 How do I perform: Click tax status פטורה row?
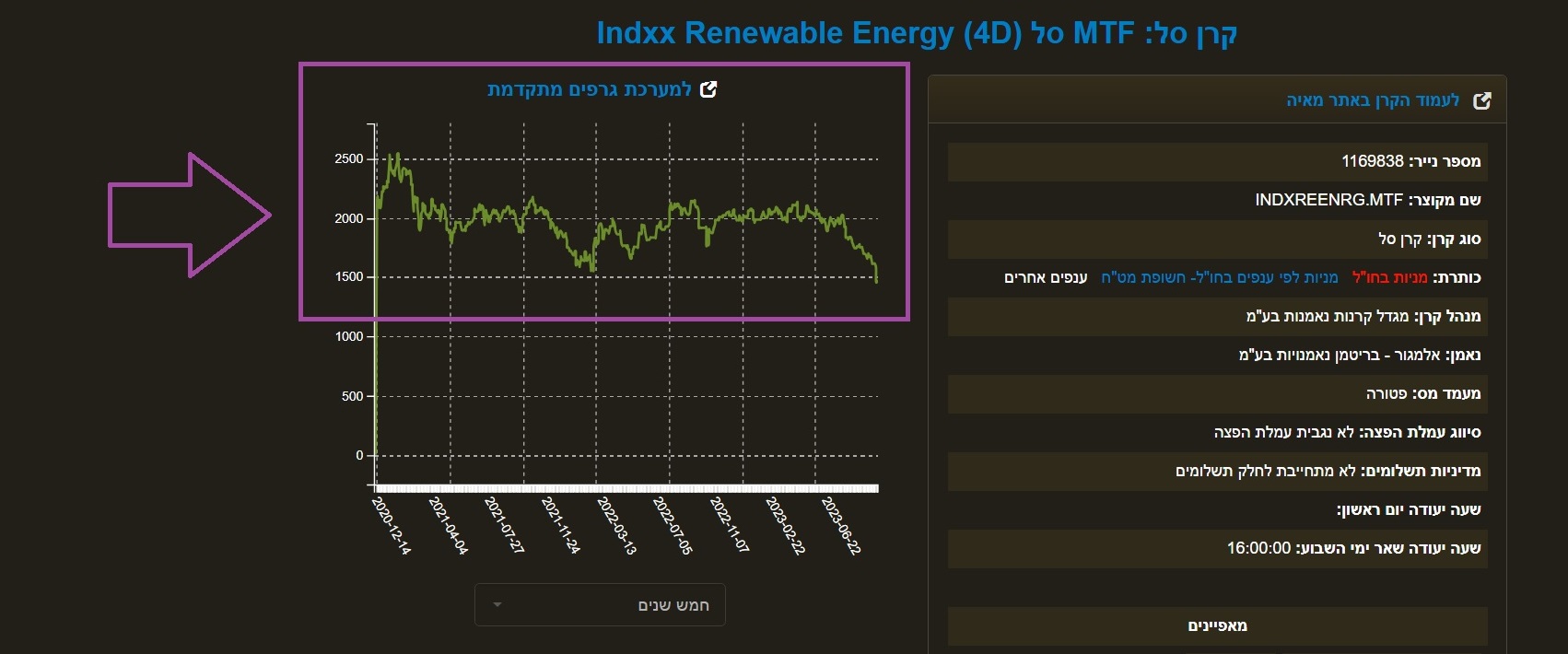point(1217,393)
